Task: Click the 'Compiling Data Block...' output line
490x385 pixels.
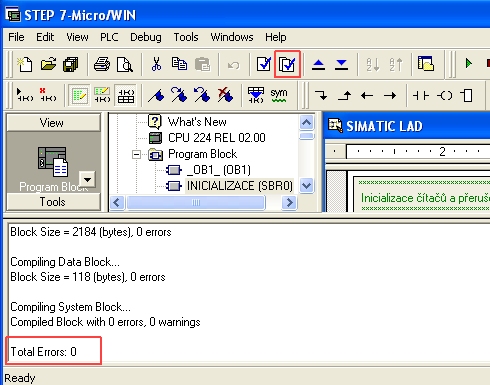Action: coord(65,262)
